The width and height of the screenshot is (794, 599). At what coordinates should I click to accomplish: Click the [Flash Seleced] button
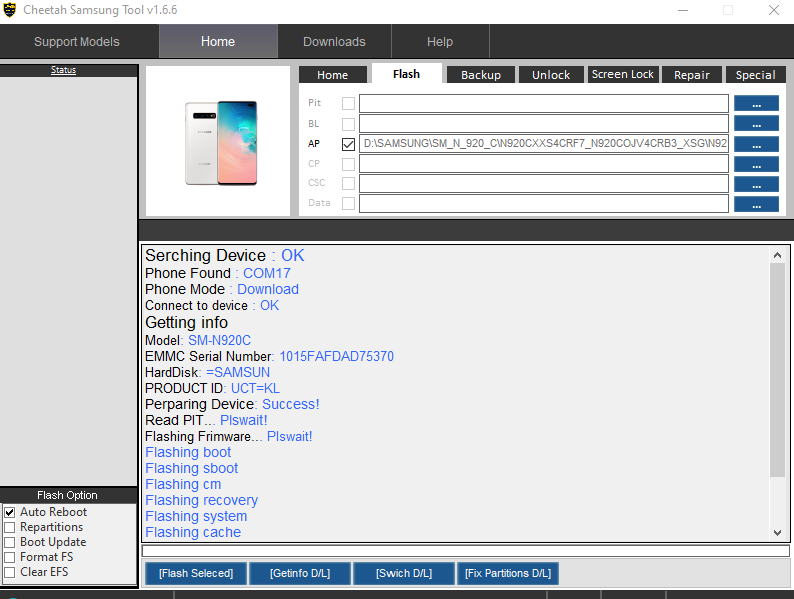coord(196,573)
